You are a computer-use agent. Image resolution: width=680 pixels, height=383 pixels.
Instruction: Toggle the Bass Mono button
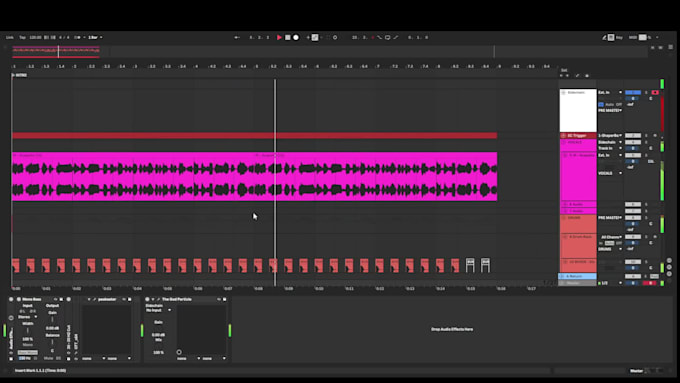27,352
